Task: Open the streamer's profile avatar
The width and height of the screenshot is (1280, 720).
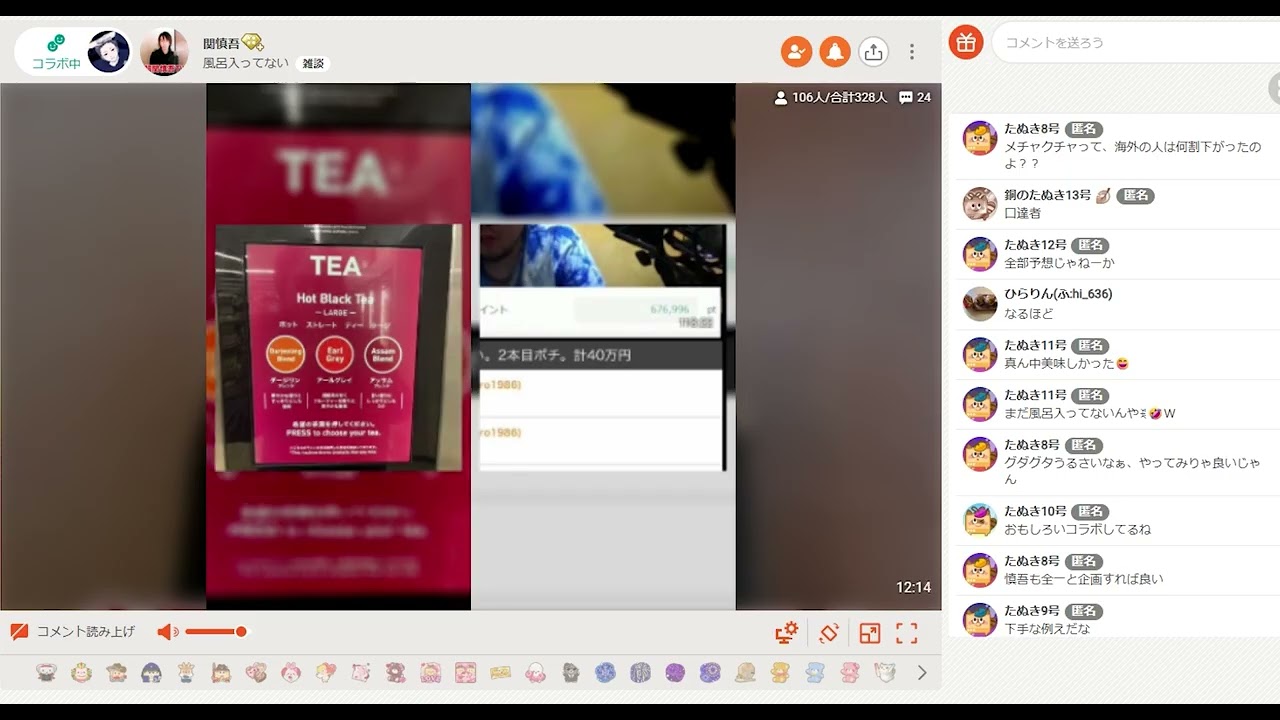Action: [164, 52]
